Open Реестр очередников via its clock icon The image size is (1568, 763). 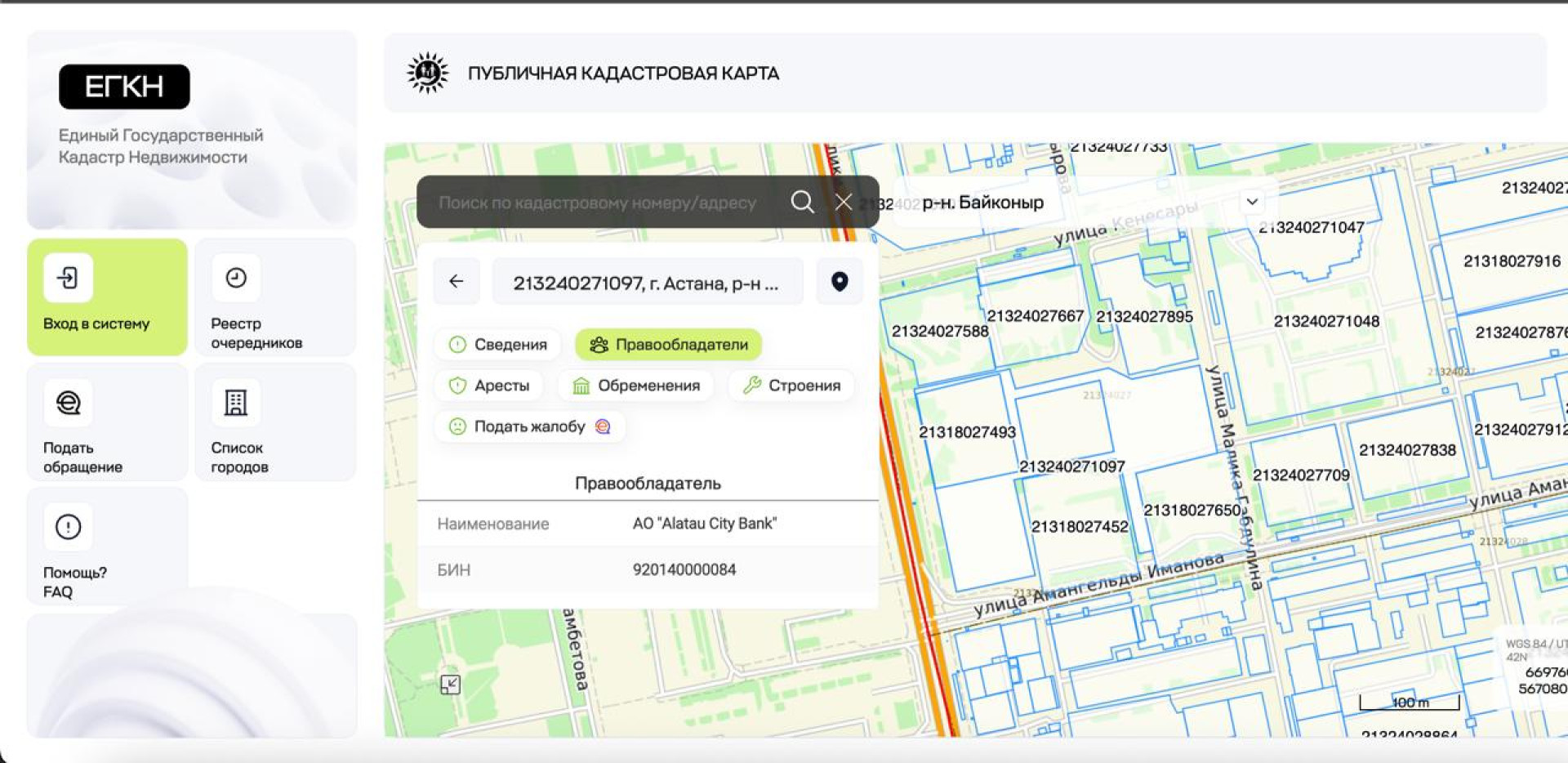[234, 278]
